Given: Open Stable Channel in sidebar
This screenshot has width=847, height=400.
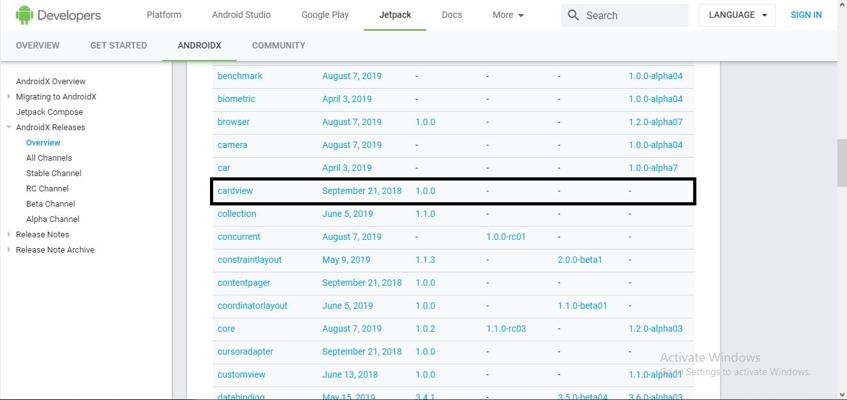Looking at the screenshot, I should coord(53,174).
